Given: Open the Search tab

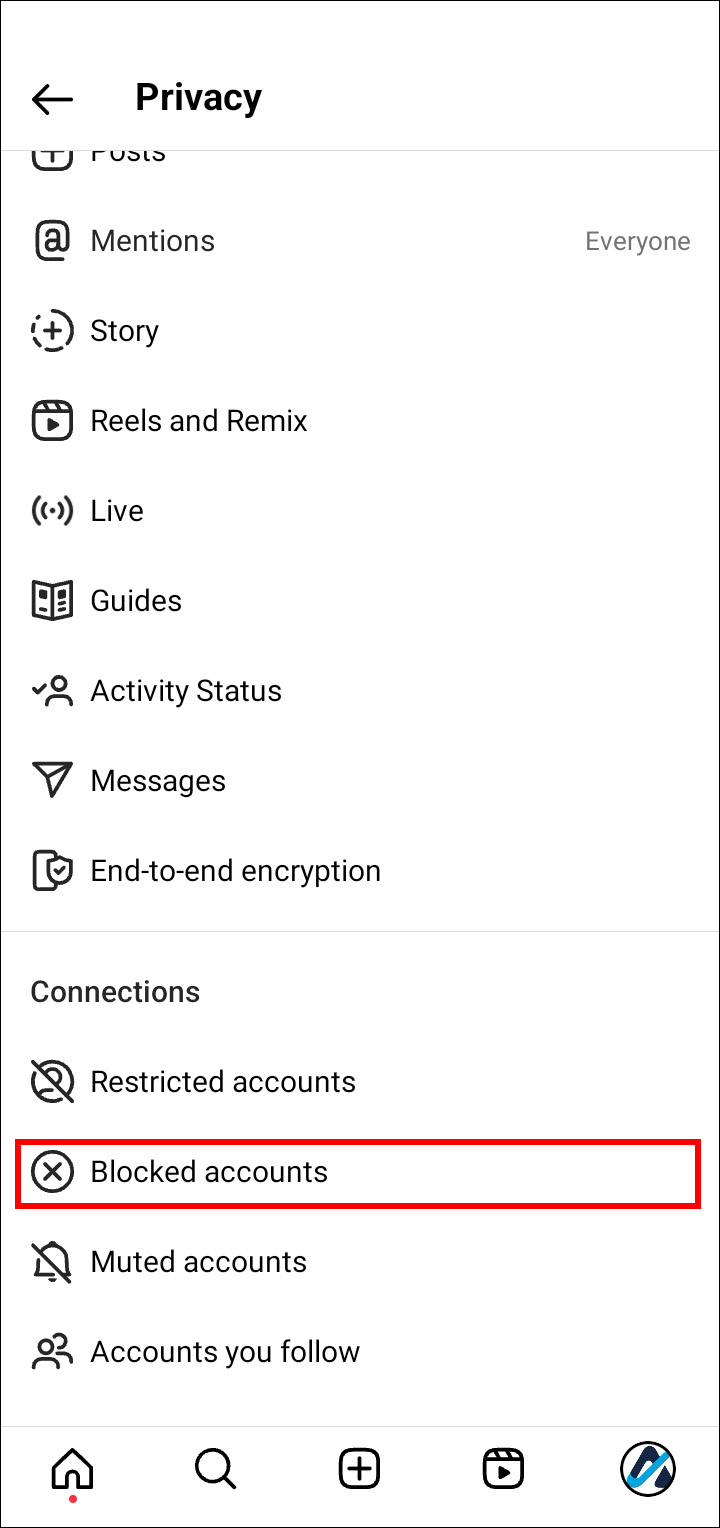Looking at the screenshot, I should click(x=215, y=1468).
